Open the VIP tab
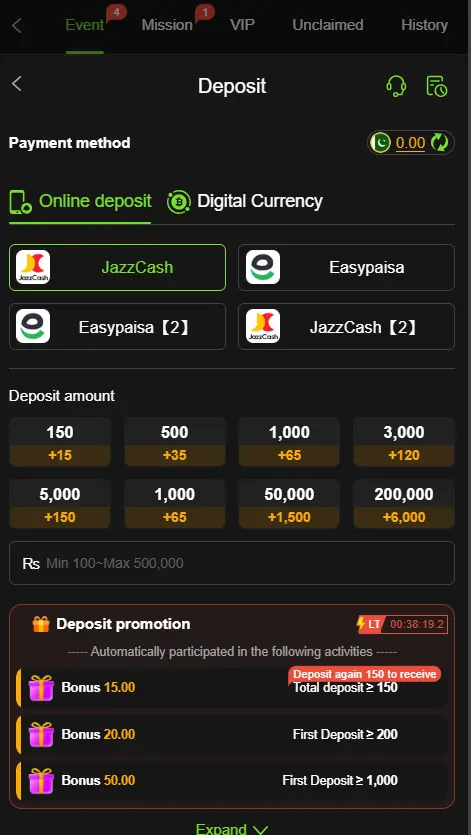 (x=242, y=25)
